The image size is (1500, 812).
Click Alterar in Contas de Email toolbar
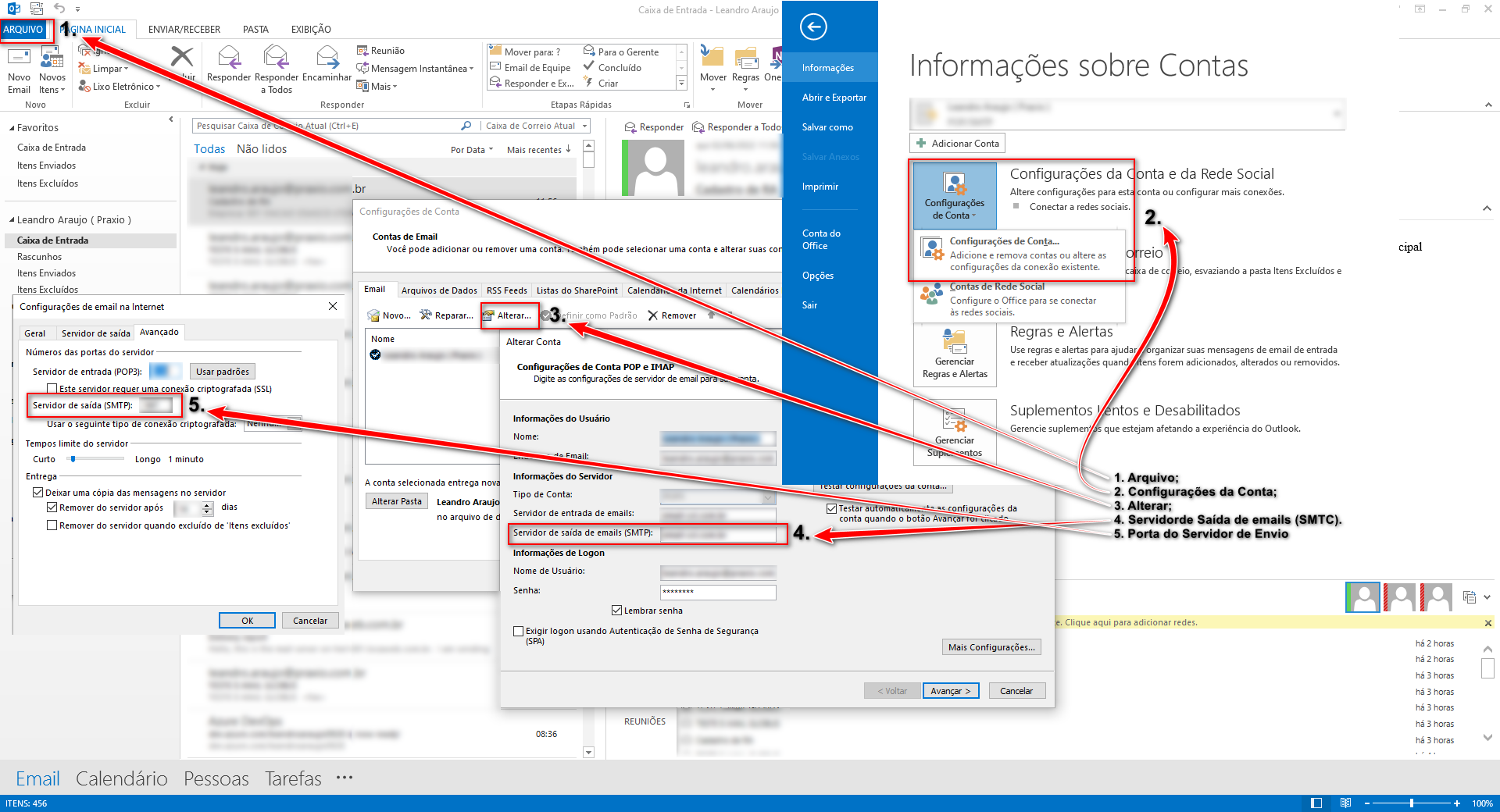click(x=507, y=315)
